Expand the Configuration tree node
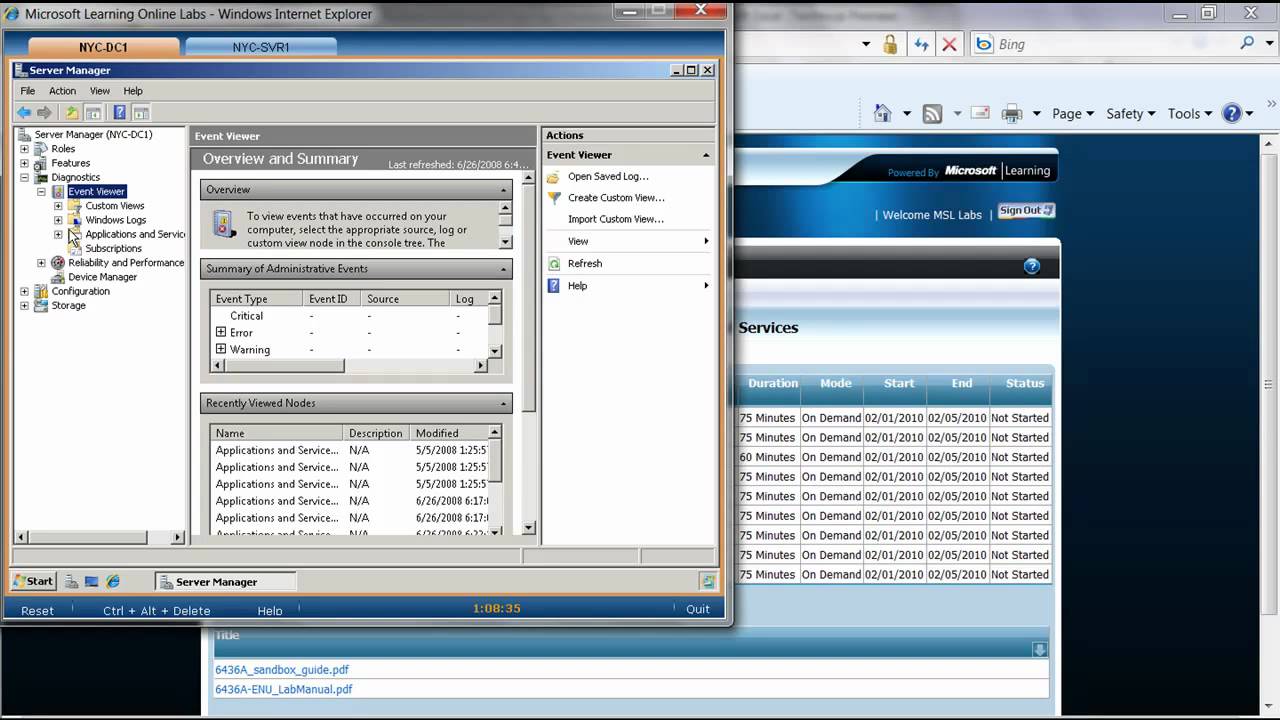 tap(25, 291)
